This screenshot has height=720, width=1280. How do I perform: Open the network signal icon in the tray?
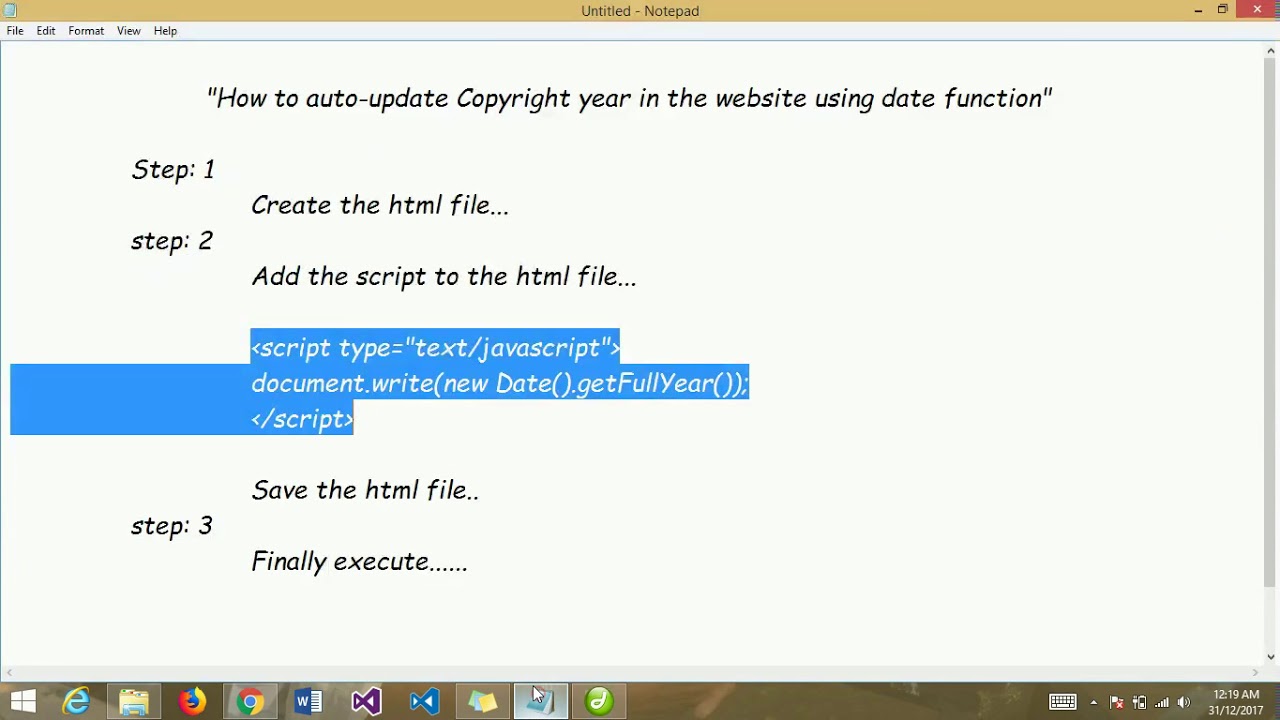tap(1162, 702)
